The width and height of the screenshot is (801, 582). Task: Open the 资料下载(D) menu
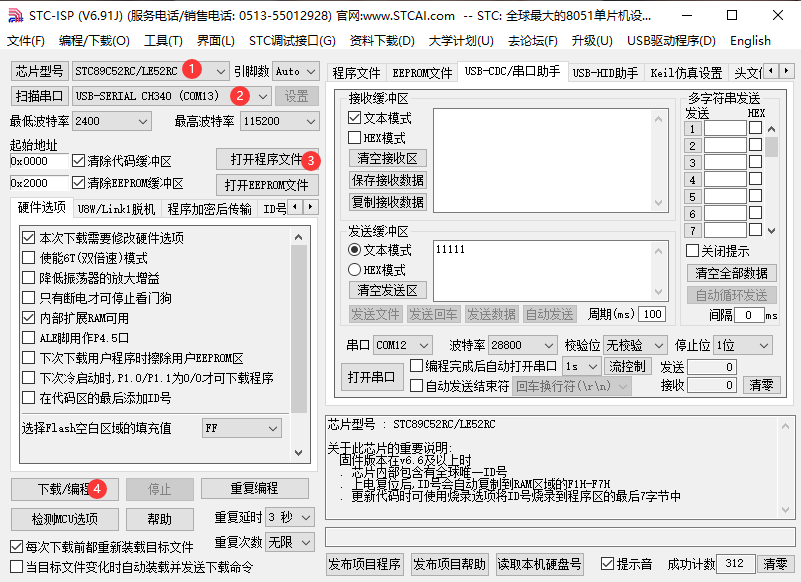382,41
